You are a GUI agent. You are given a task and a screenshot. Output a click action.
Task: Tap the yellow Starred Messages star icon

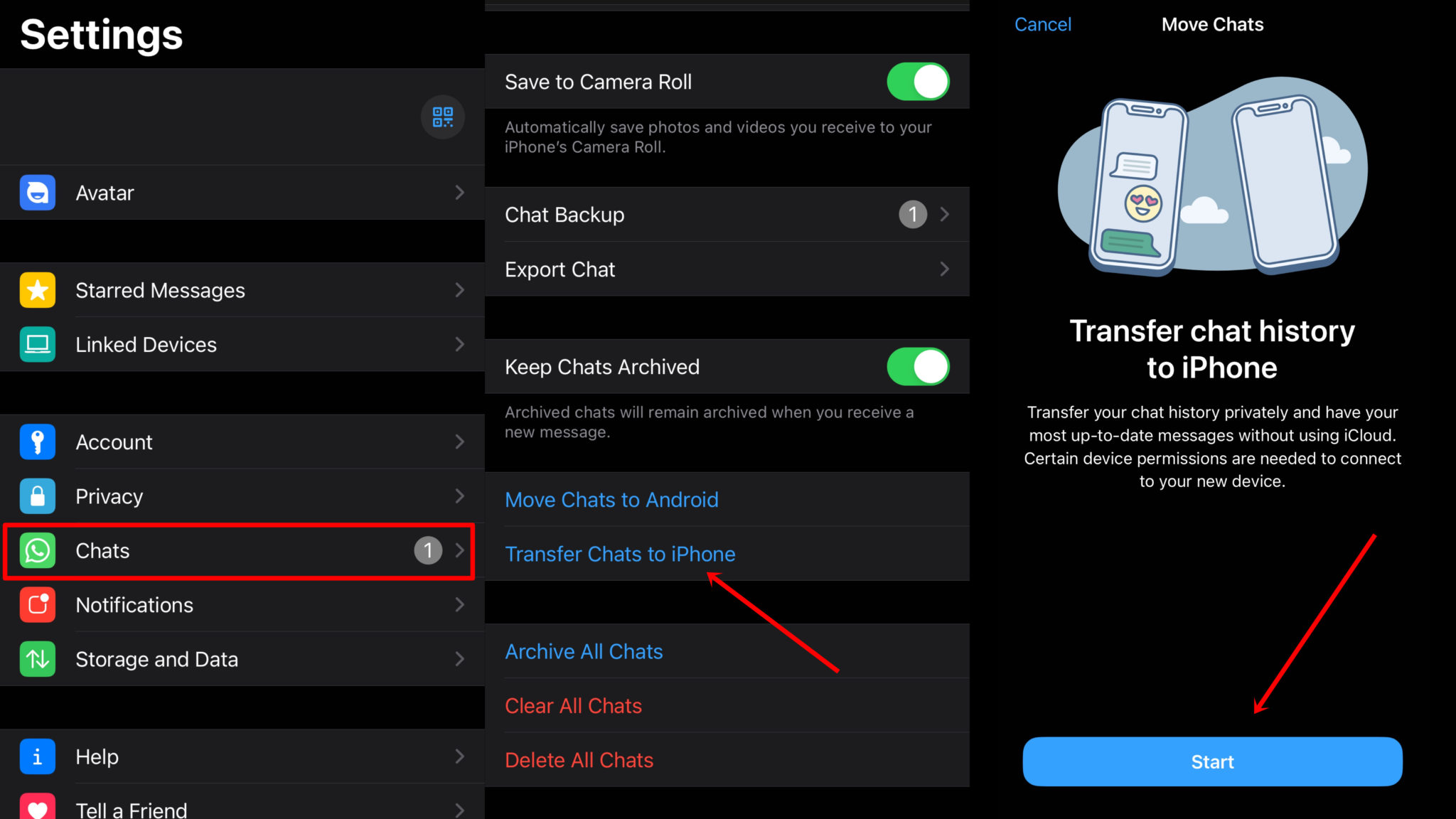click(x=38, y=290)
